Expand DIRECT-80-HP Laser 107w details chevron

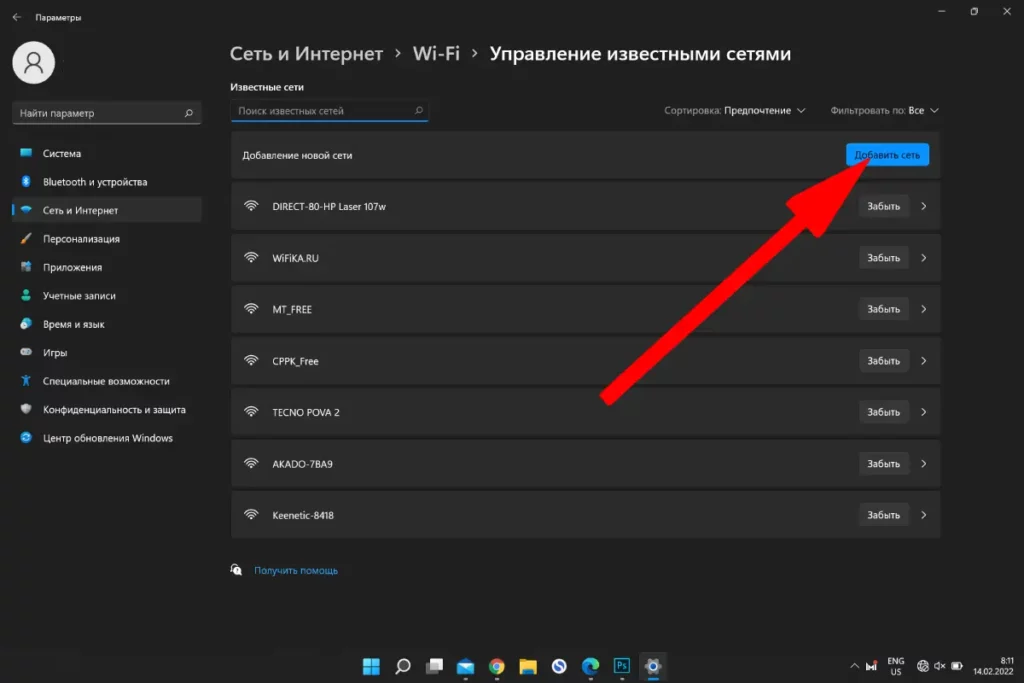(x=923, y=206)
